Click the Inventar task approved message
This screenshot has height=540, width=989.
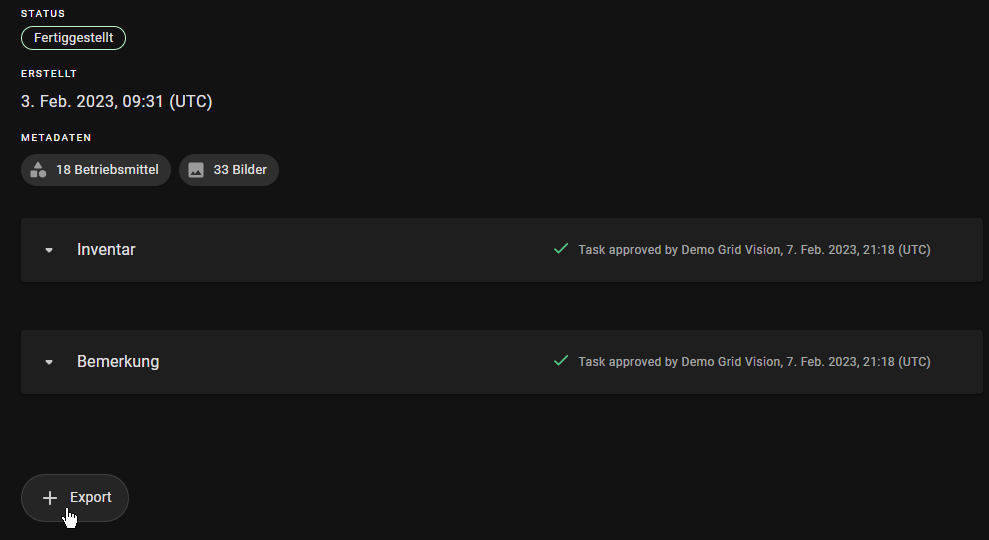(754, 250)
